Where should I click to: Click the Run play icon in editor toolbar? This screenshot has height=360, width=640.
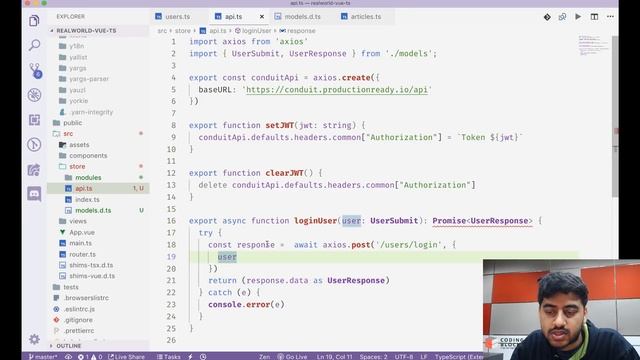(x=578, y=17)
